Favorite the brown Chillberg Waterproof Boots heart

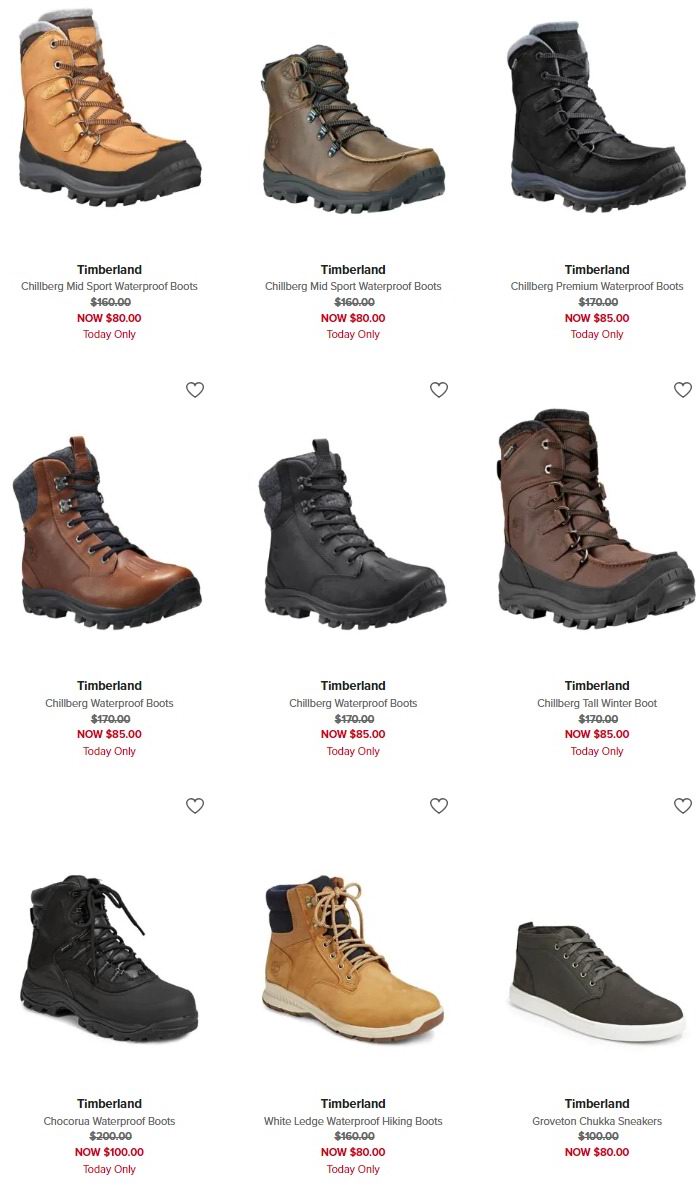coord(195,389)
